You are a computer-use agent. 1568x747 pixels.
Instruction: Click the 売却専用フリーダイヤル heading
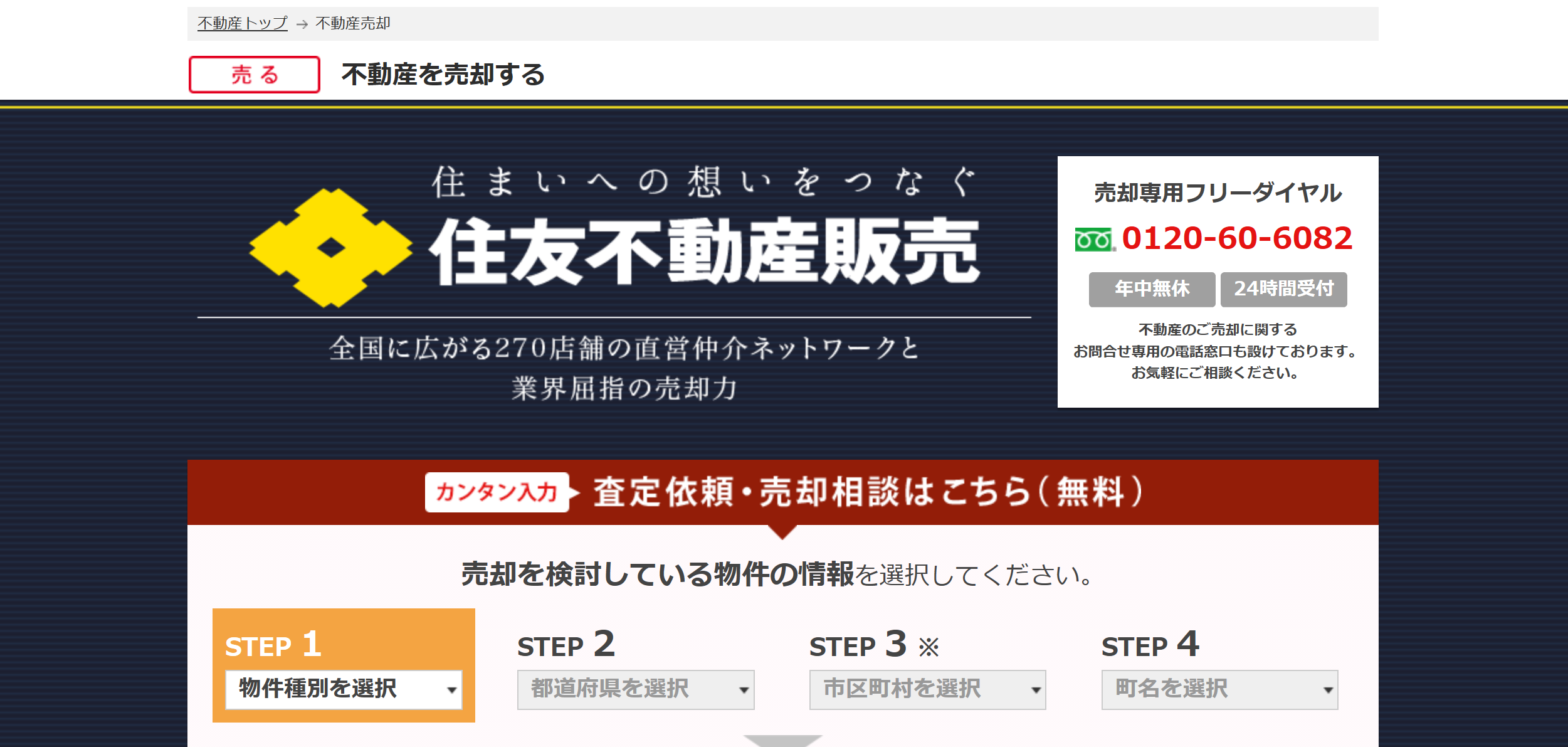click(x=1218, y=193)
